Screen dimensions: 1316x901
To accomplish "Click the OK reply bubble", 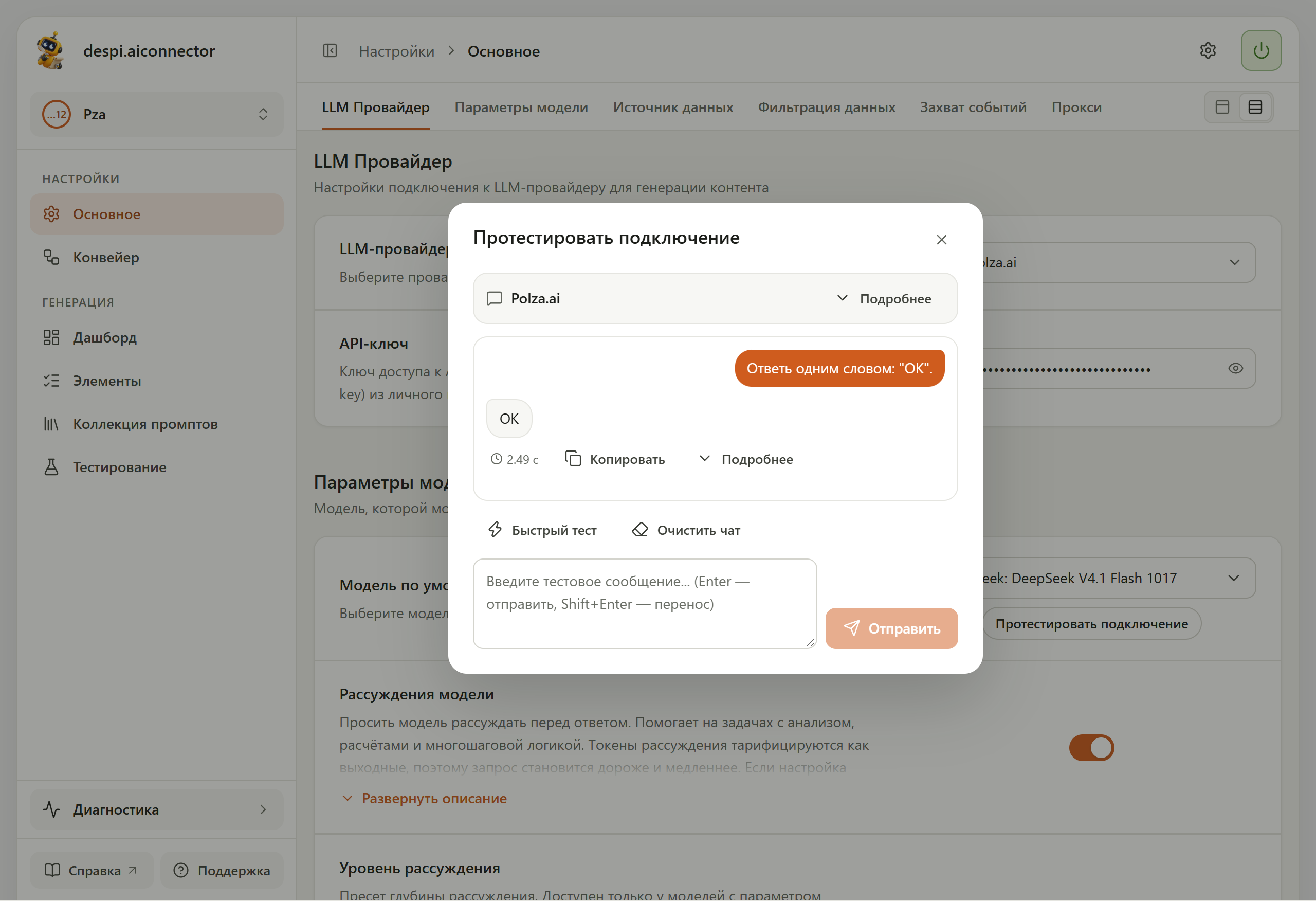I will (x=509, y=419).
